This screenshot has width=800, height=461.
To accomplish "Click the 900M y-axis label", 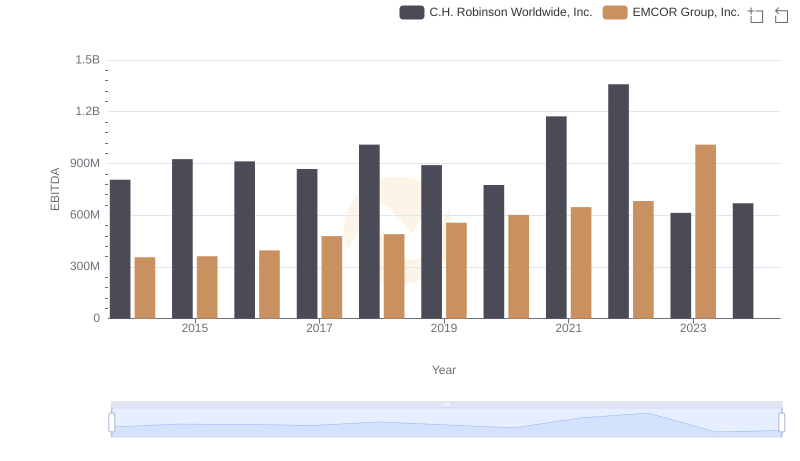I will tap(85, 164).
